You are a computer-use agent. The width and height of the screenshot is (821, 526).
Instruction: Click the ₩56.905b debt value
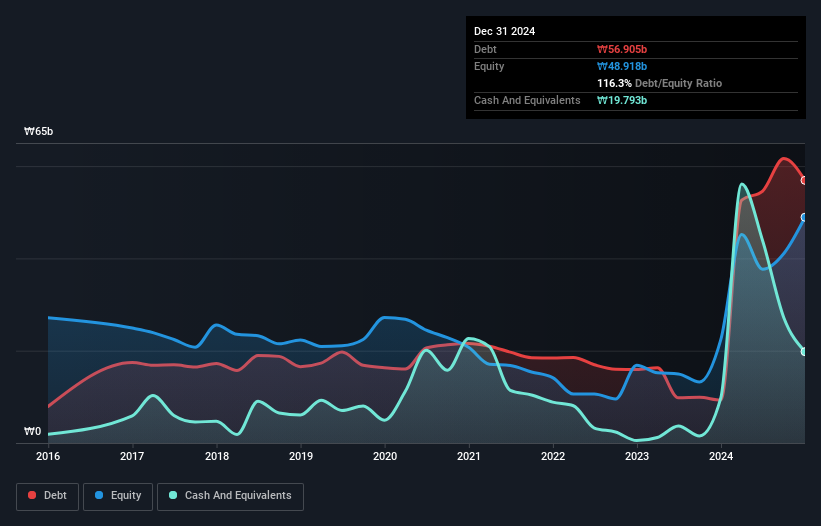(x=622, y=49)
